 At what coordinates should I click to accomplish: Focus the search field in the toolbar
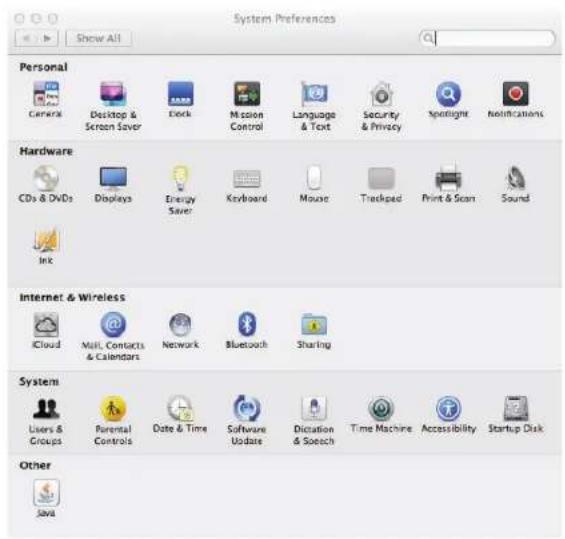click(487, 38)
